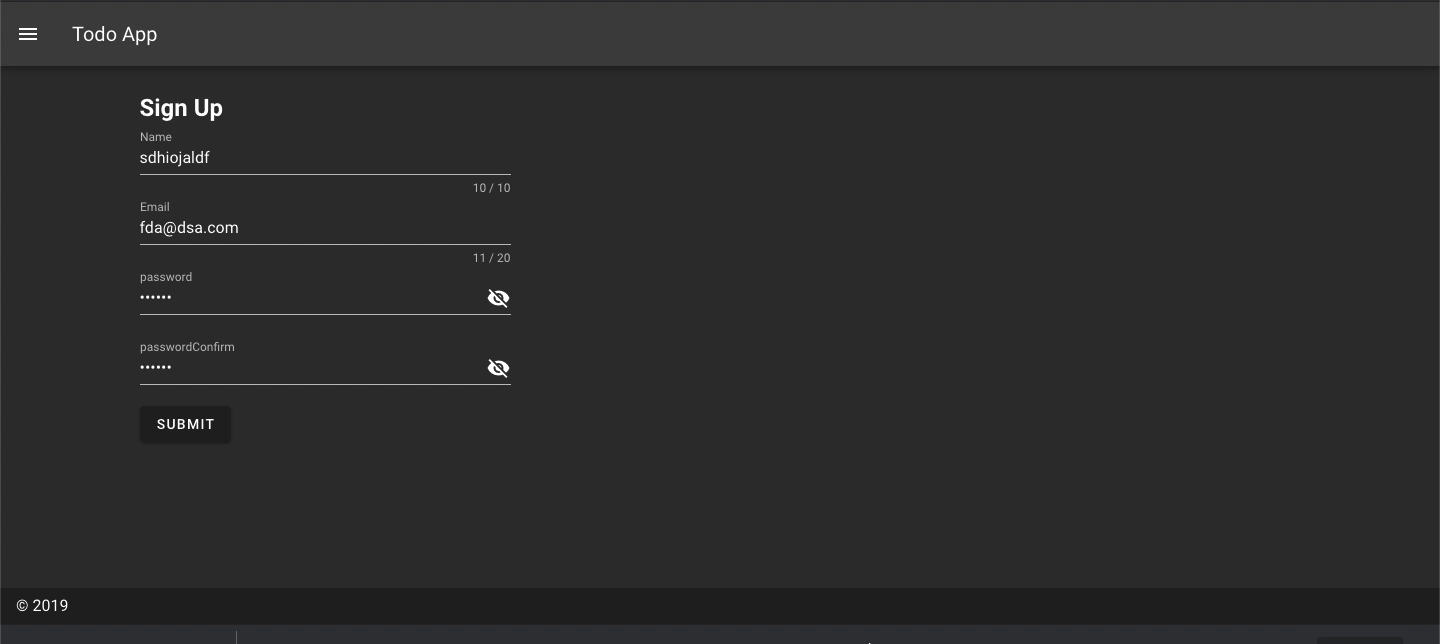Toggle visibility of the password field

pyautogui.click(x=498, y=298)
